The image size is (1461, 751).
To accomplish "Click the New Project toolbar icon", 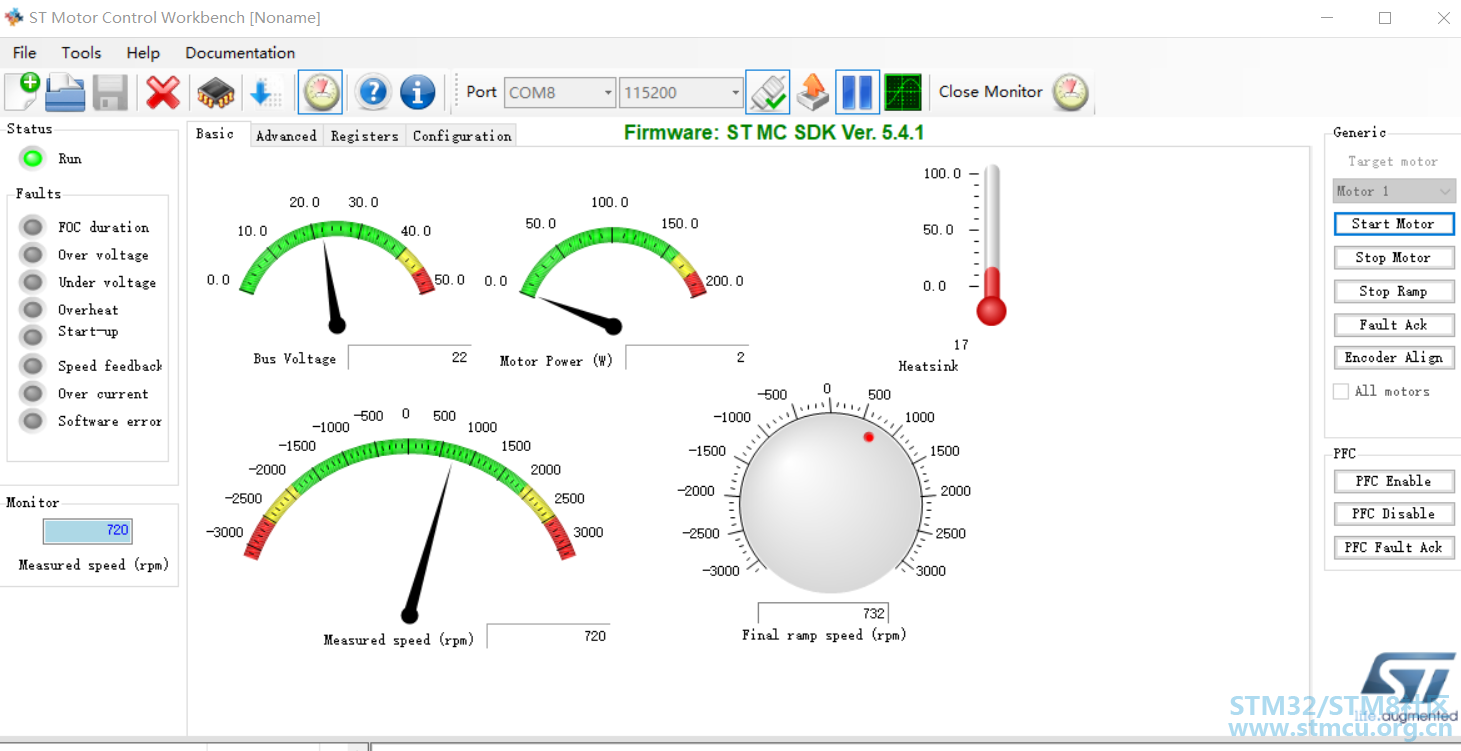I will click(x=22, y=92).
